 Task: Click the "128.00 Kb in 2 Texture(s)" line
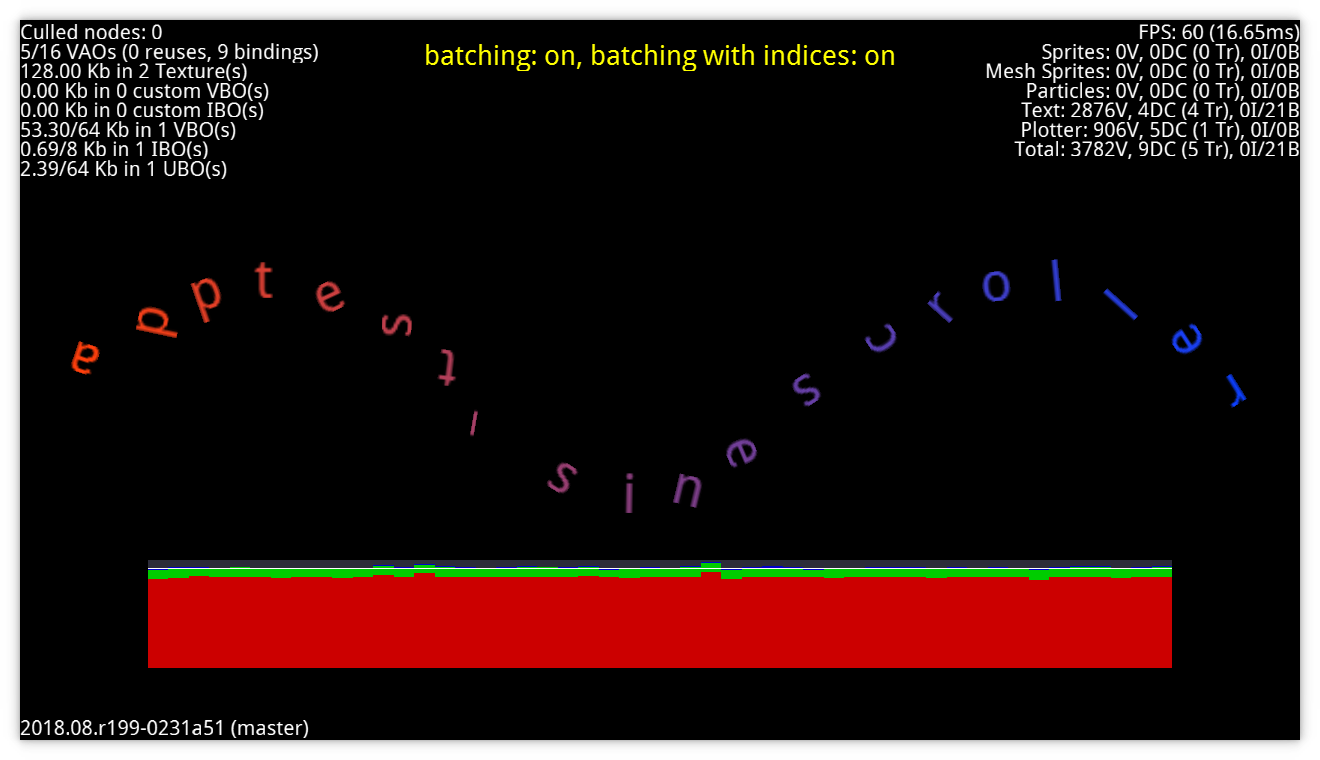click(x=133, y=71)
